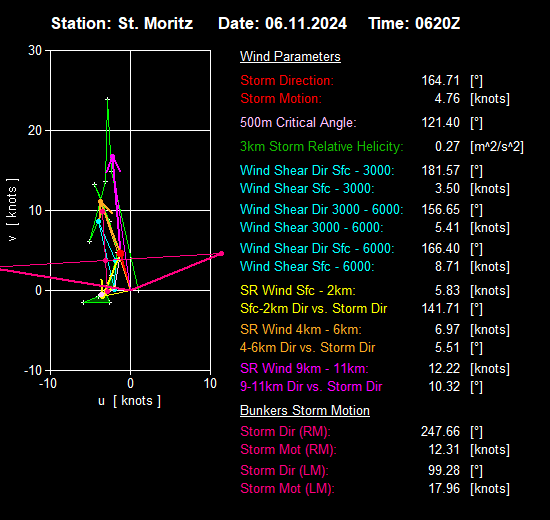This screenshot has width=550, height=520.
Task: Select the Storm Mot (LM) label
Action: pyautogui.click(x=288, y=488)
